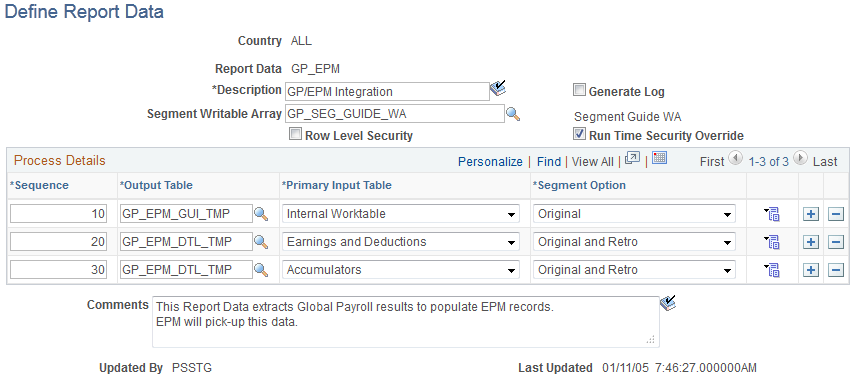
Task: Open spell check for Comments box
Action: point(668,303)
